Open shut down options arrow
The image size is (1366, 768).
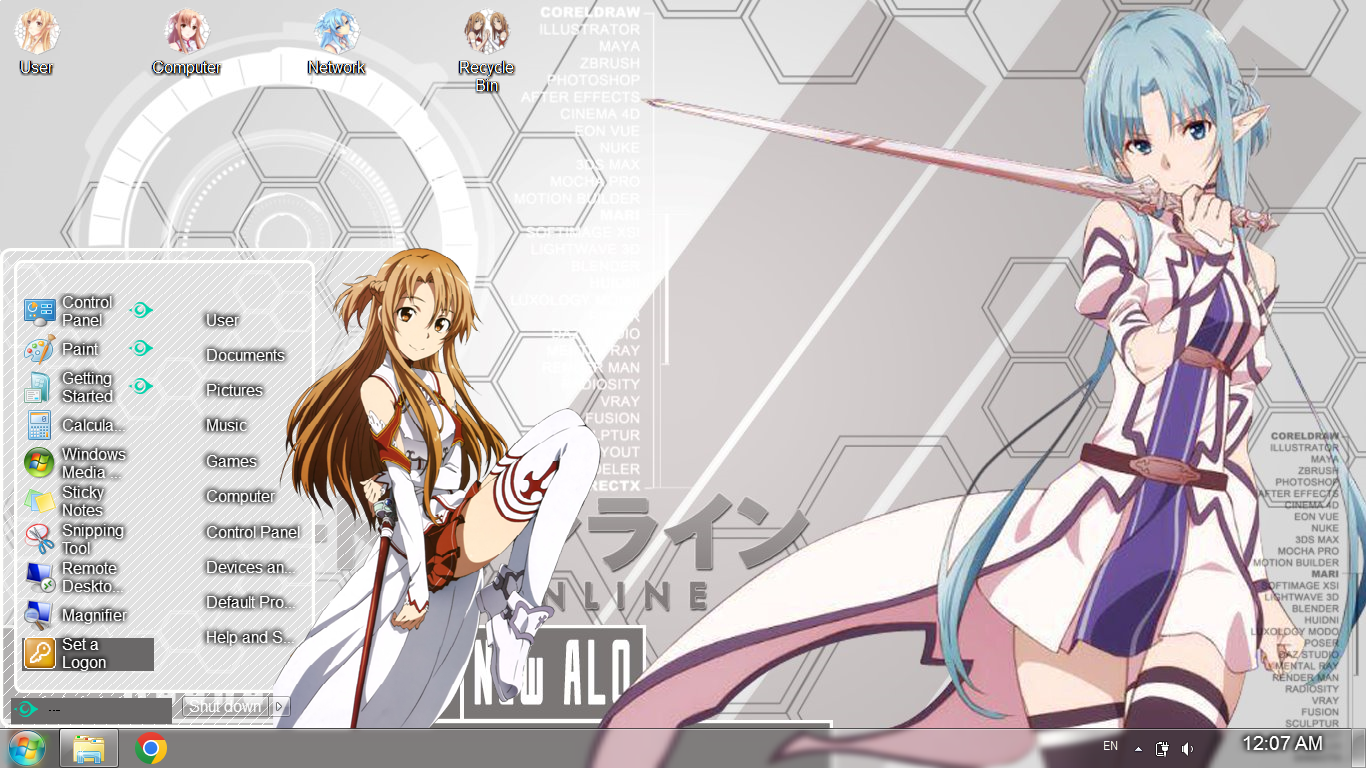(280, 707)
